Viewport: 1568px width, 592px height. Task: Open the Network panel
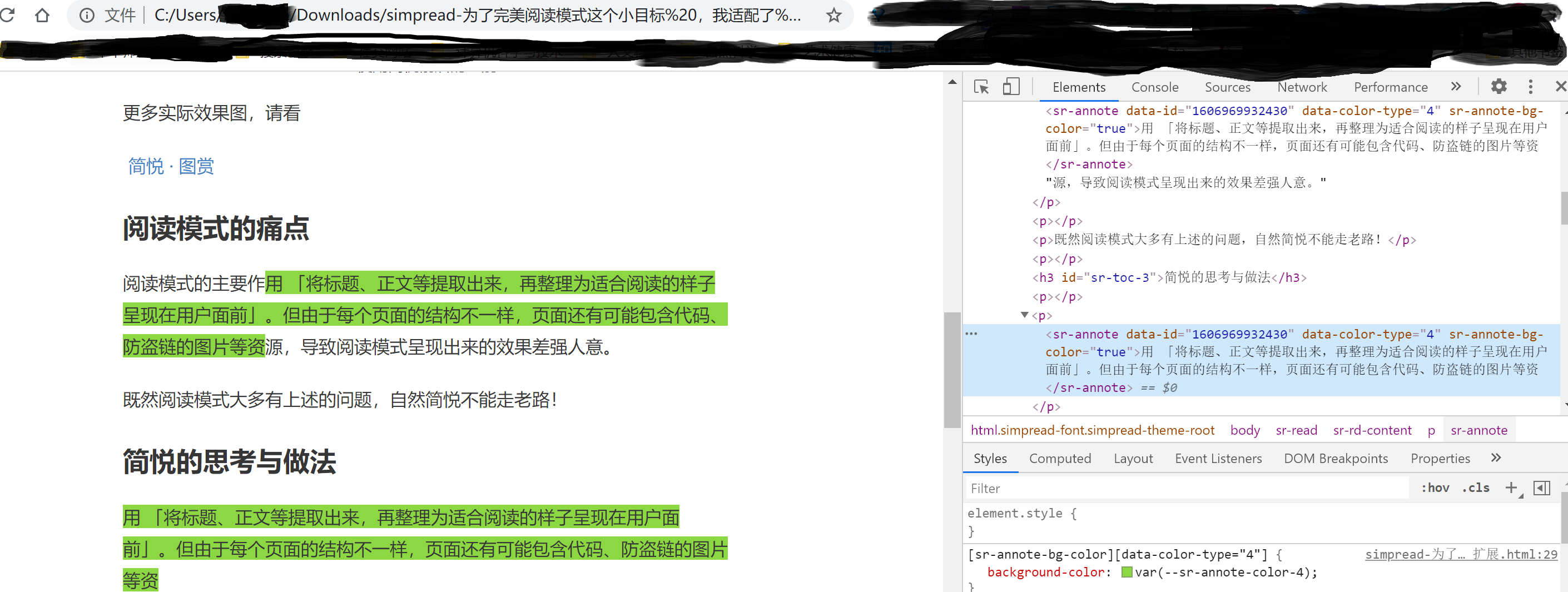pos(1302,87)
